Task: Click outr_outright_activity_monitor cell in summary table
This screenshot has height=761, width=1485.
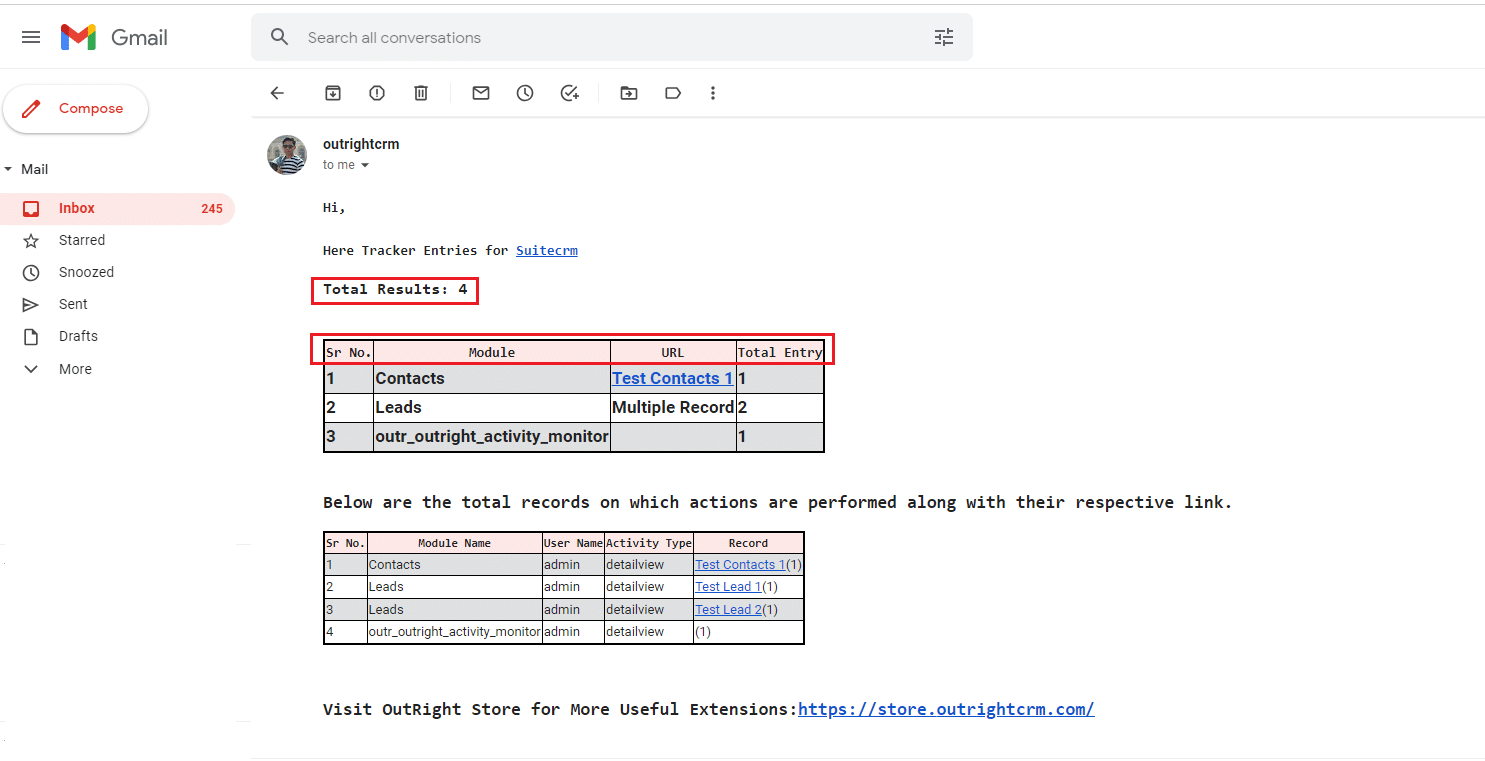Action: 492,436
